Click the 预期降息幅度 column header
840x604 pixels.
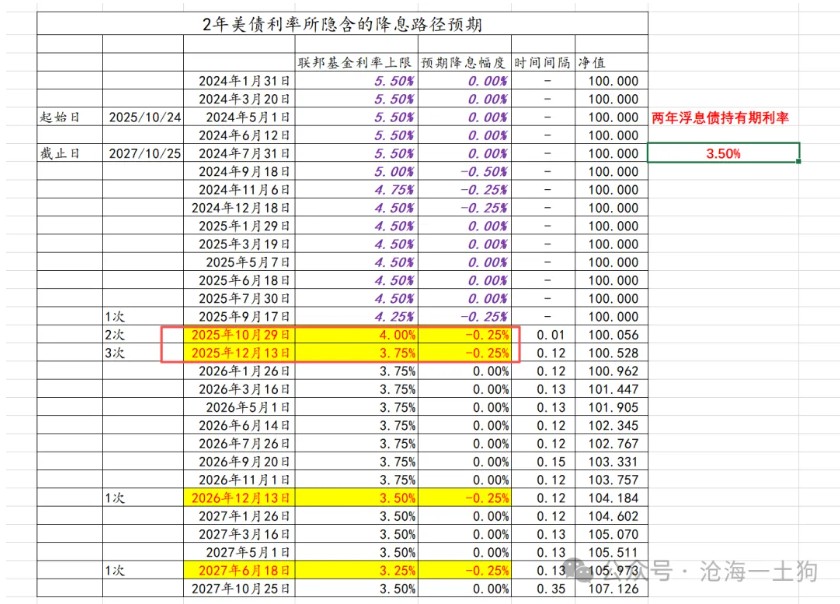pyautogui.click(x=464, y=63)
